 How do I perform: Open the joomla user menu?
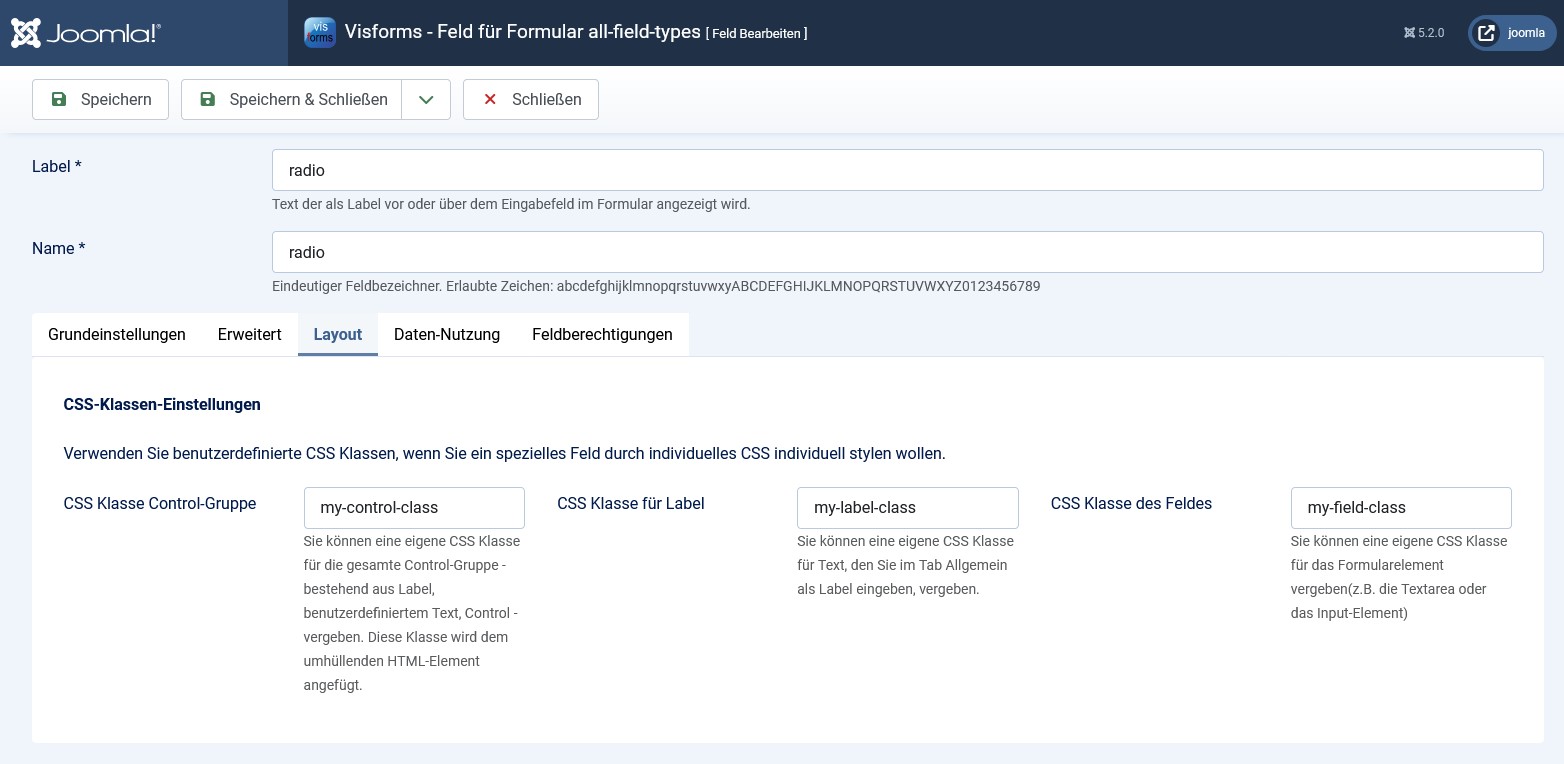point(1512,33)
